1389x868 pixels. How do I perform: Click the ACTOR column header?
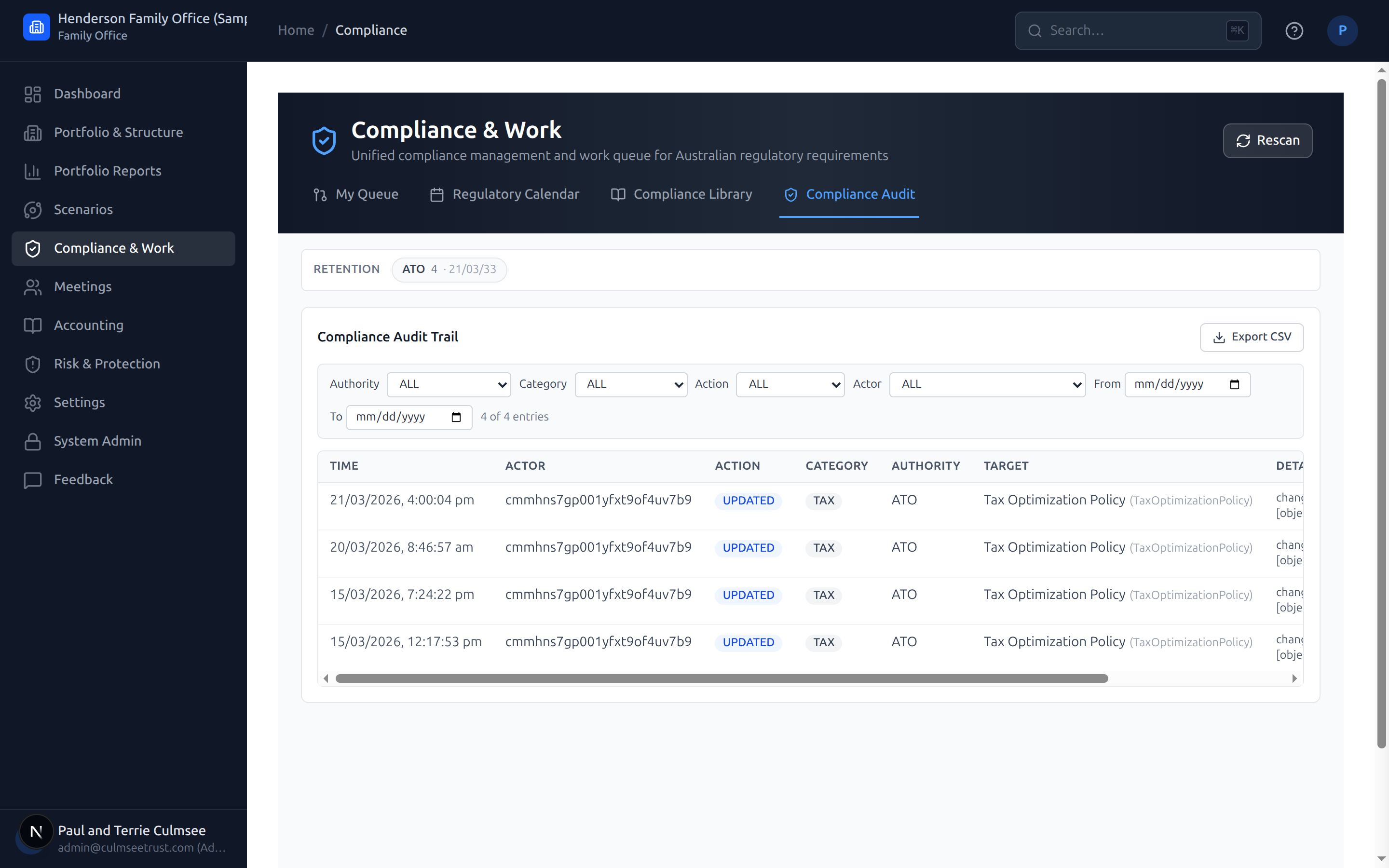525,466
